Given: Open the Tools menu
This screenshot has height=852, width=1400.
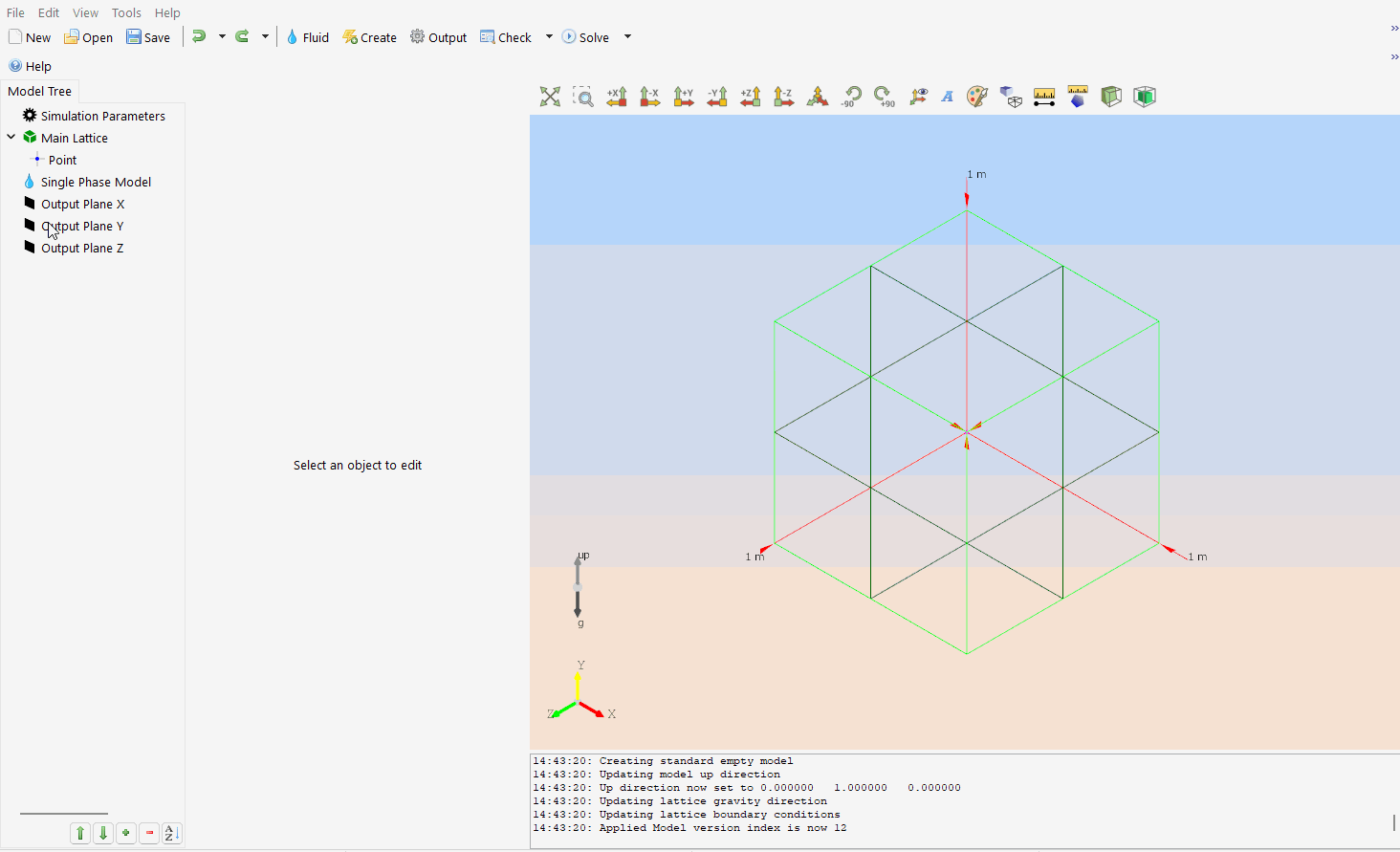Looking at the screenshot, I should click(126, 12).
